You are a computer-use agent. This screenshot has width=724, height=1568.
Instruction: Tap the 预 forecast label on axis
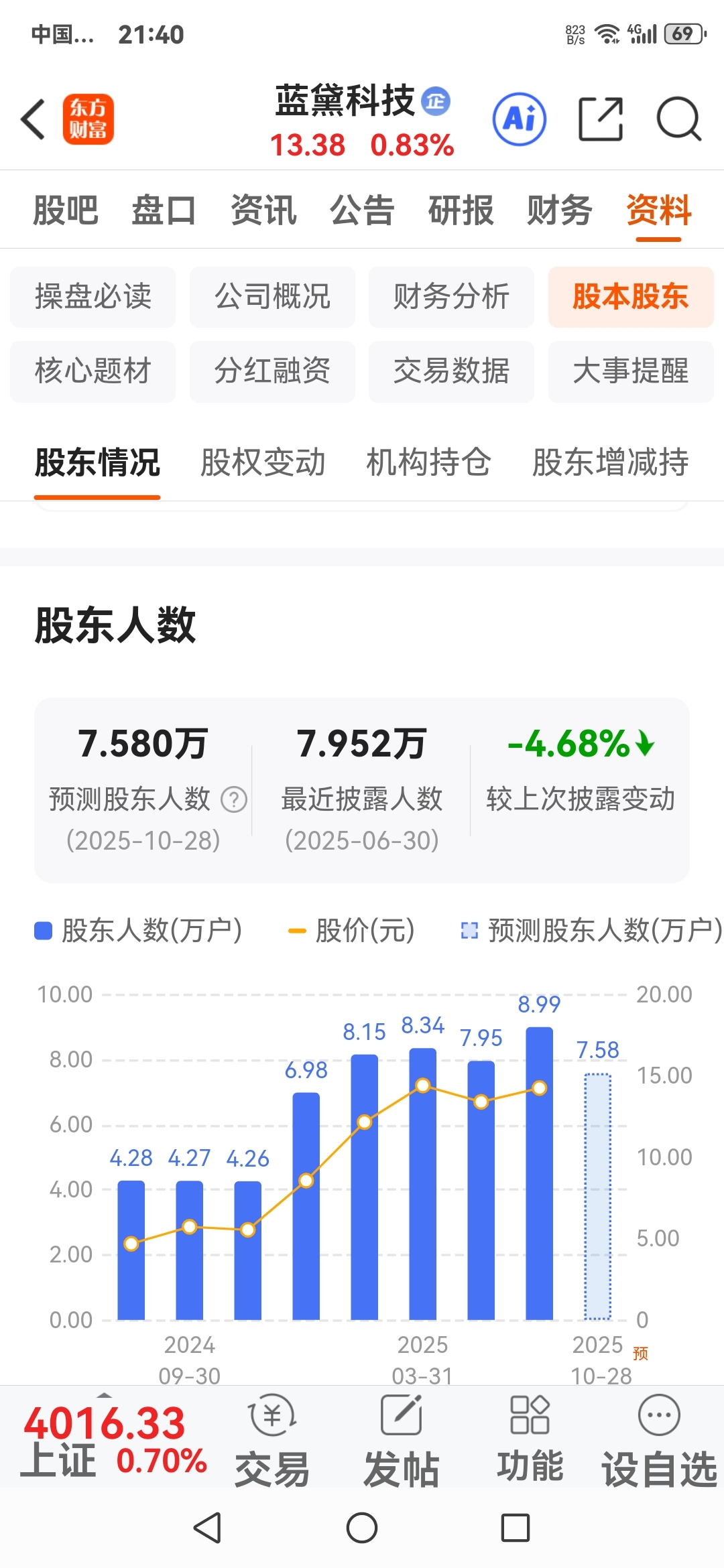(x=640, y=1354)
